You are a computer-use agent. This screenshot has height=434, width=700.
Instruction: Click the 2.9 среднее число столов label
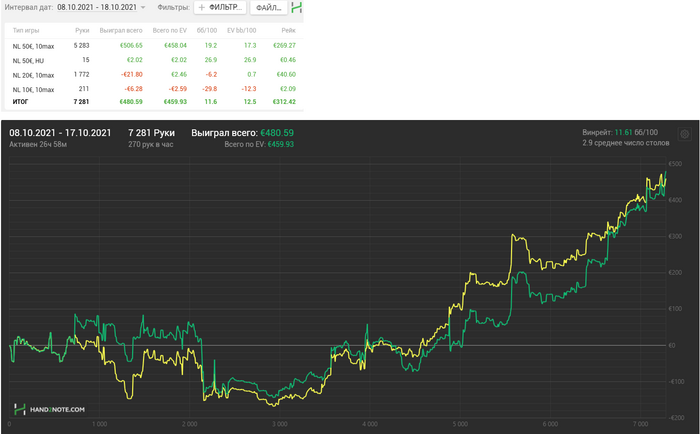click(625, 143)
